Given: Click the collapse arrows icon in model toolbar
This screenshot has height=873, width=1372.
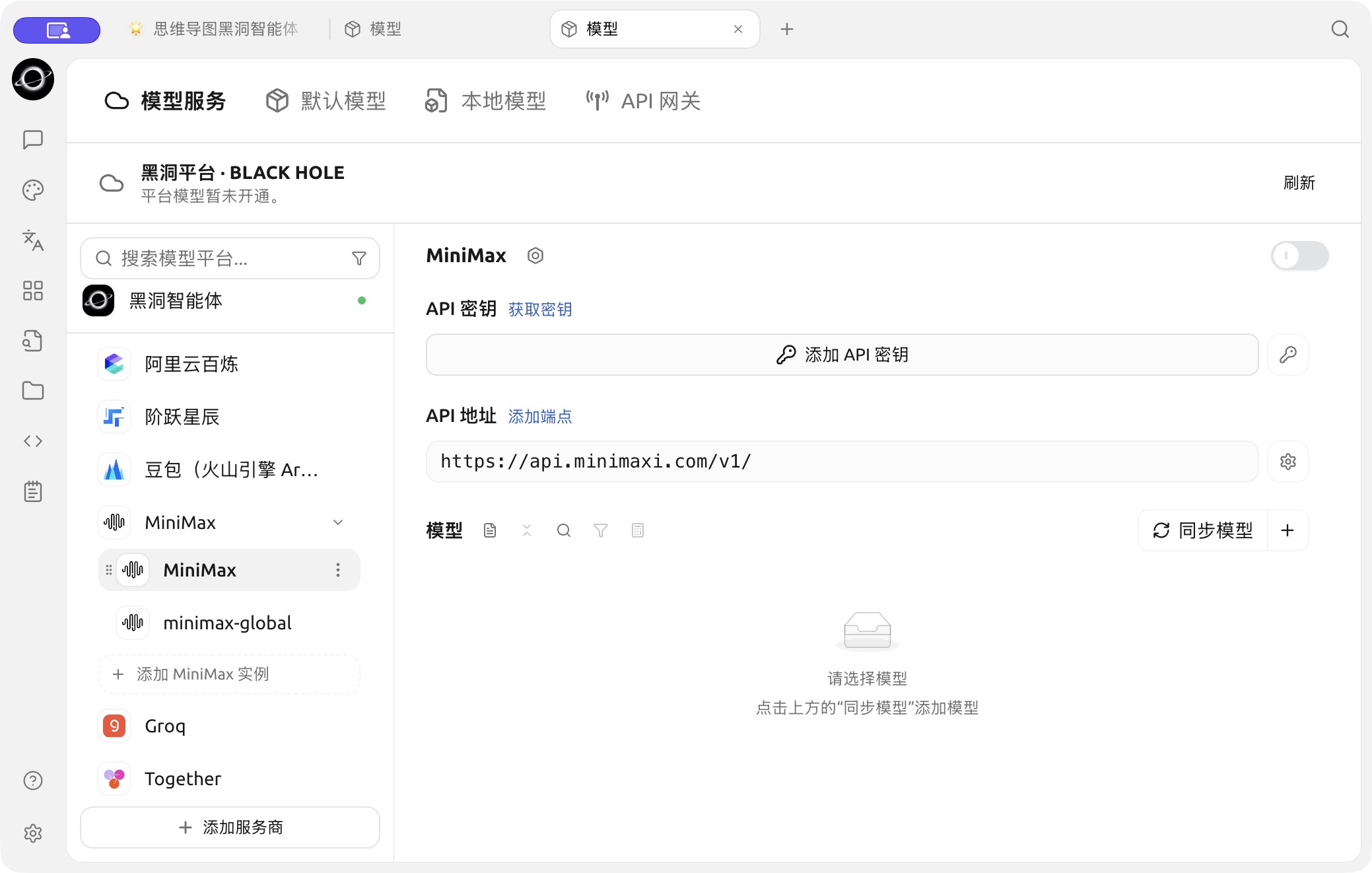Looking at the screenshot, I should tap(527, 530).
